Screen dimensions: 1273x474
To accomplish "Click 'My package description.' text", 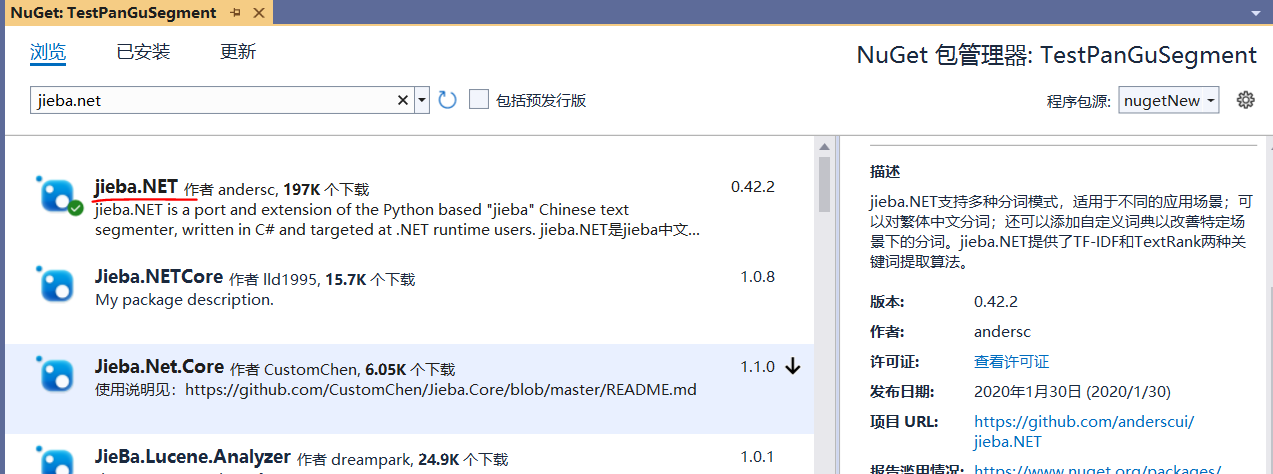I will [x=184, y=300].
